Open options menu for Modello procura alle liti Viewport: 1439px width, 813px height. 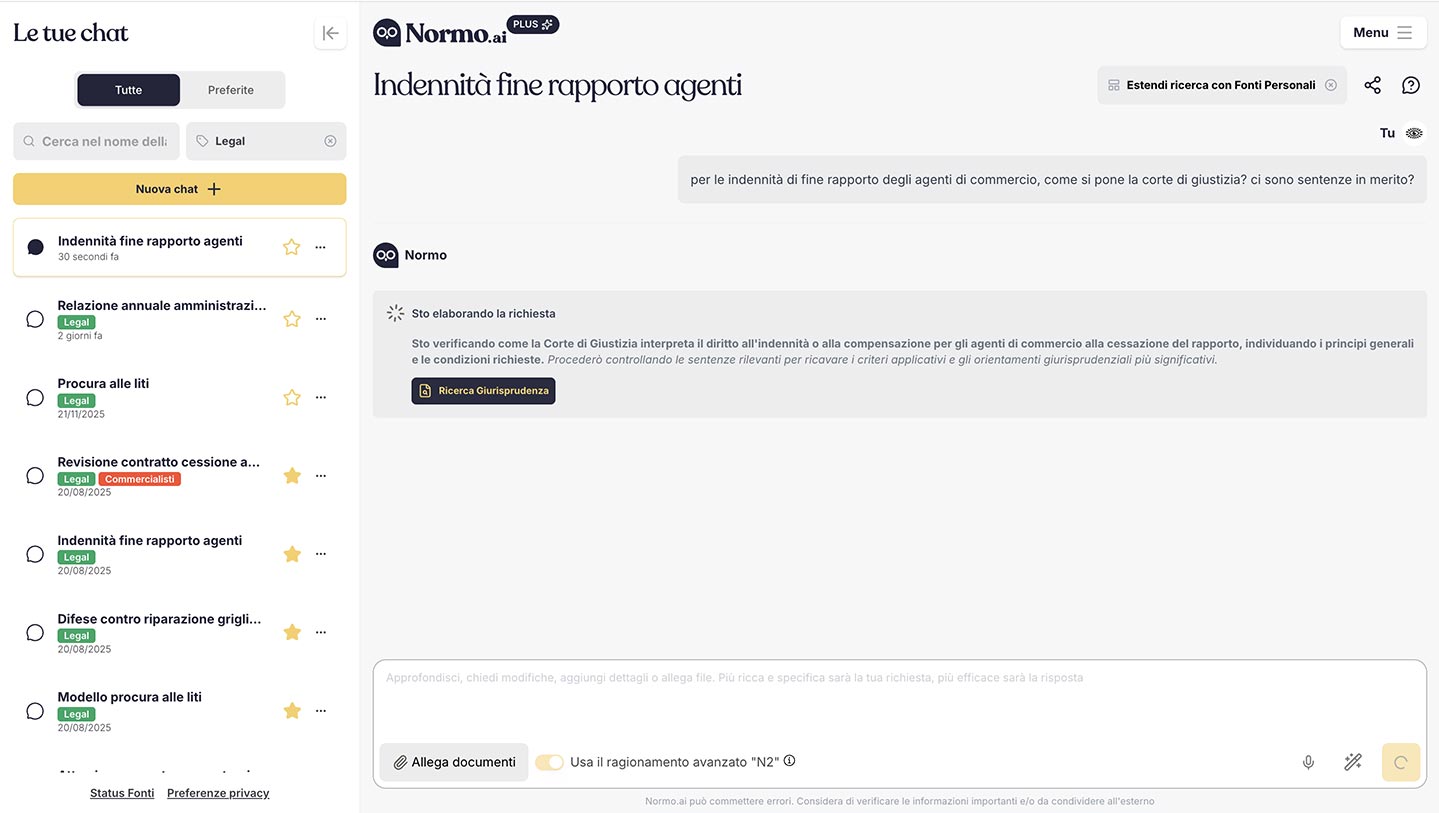320,710
